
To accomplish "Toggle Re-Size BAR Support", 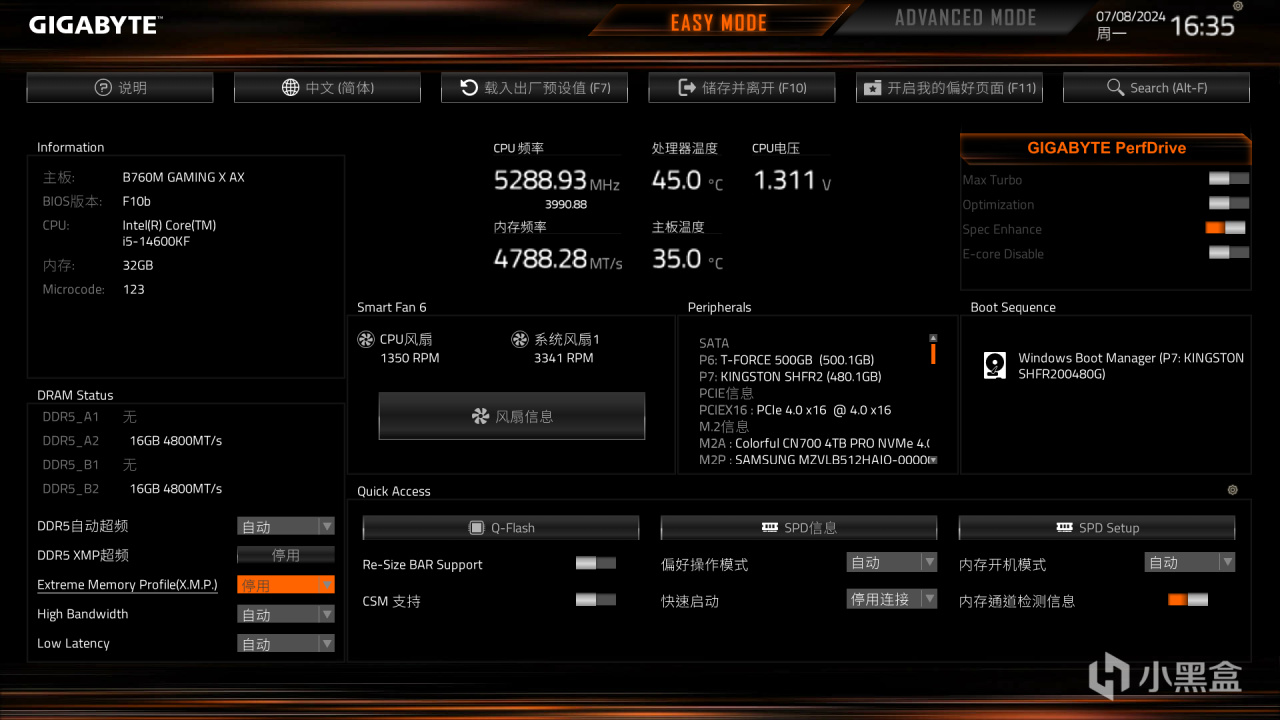I will click(x=596, y=564).
